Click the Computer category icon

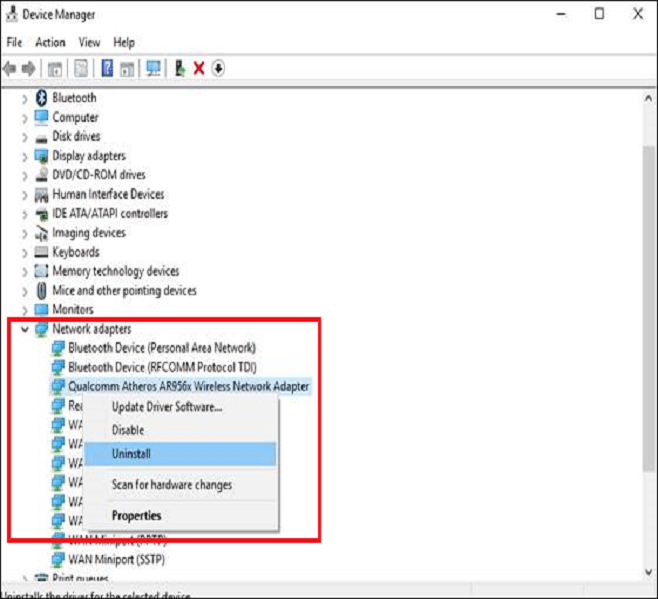(41, 118)
